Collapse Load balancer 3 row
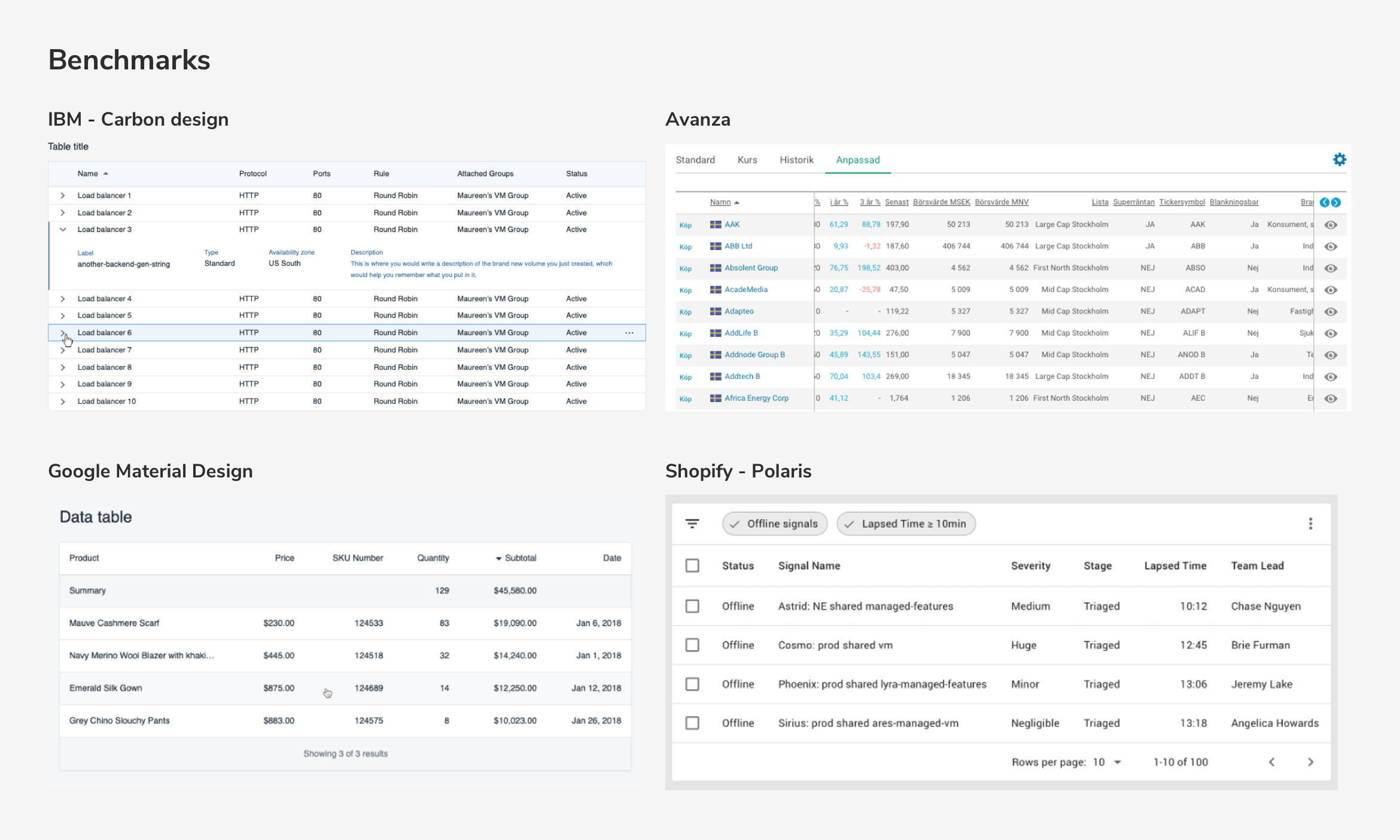This screenshot has height=840, width=1400. pos(62,229)
